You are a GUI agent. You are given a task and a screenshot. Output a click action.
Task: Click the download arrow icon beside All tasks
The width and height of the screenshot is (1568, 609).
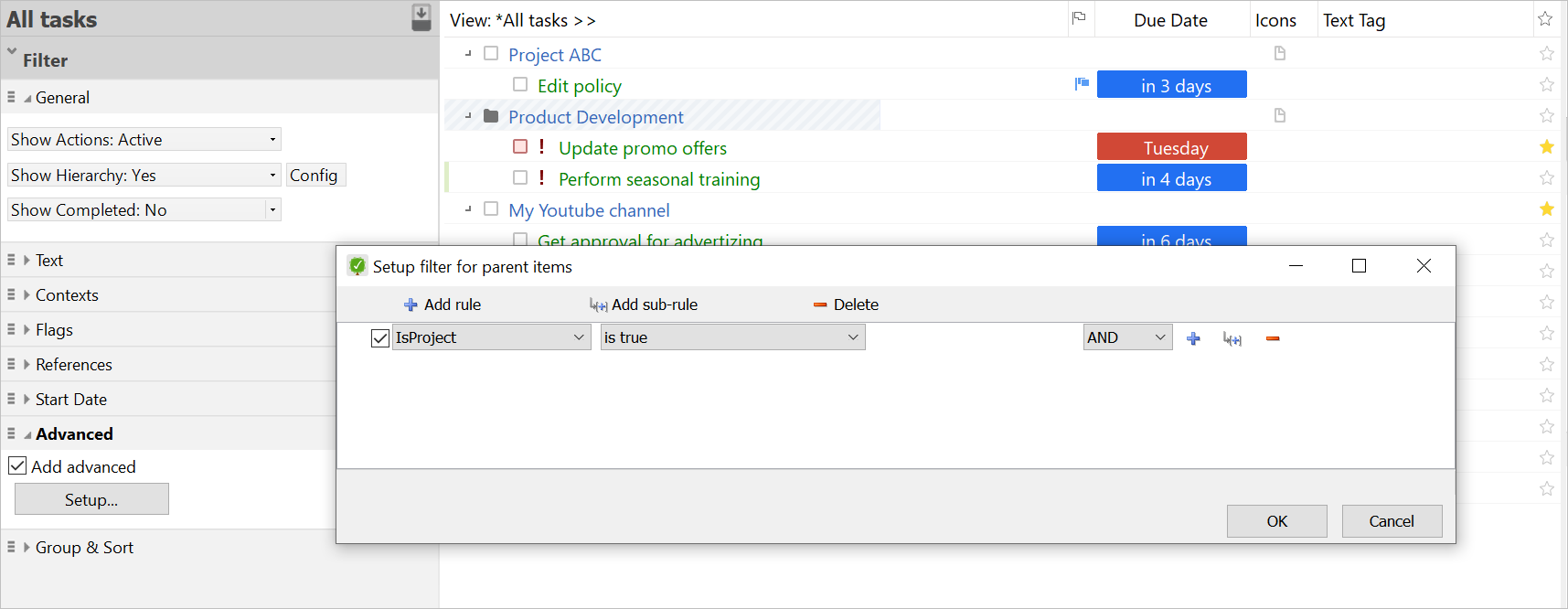coord(421,17)
